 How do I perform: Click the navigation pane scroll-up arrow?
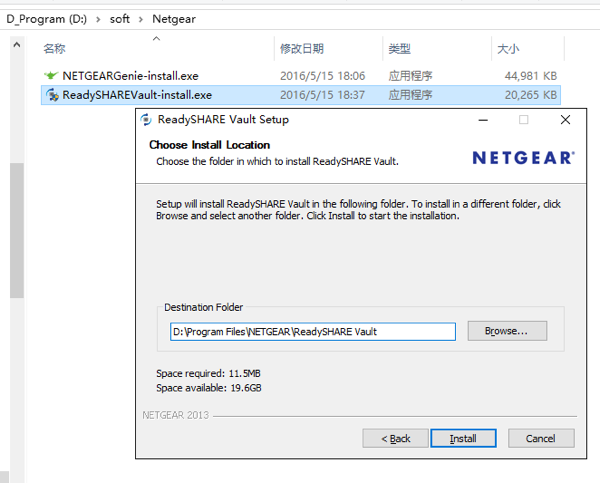17,45
